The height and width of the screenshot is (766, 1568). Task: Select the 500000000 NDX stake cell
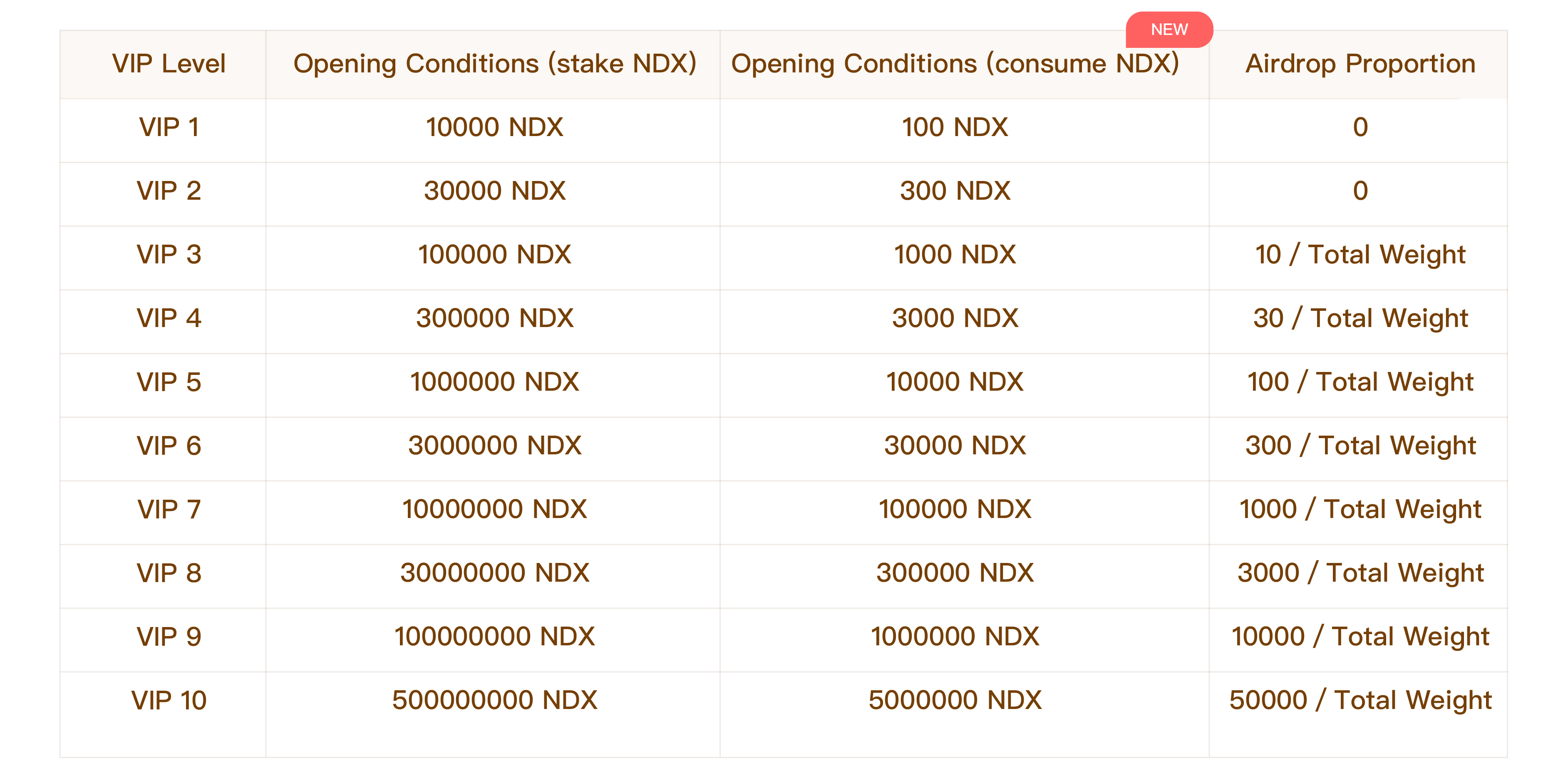coord(494,700)
